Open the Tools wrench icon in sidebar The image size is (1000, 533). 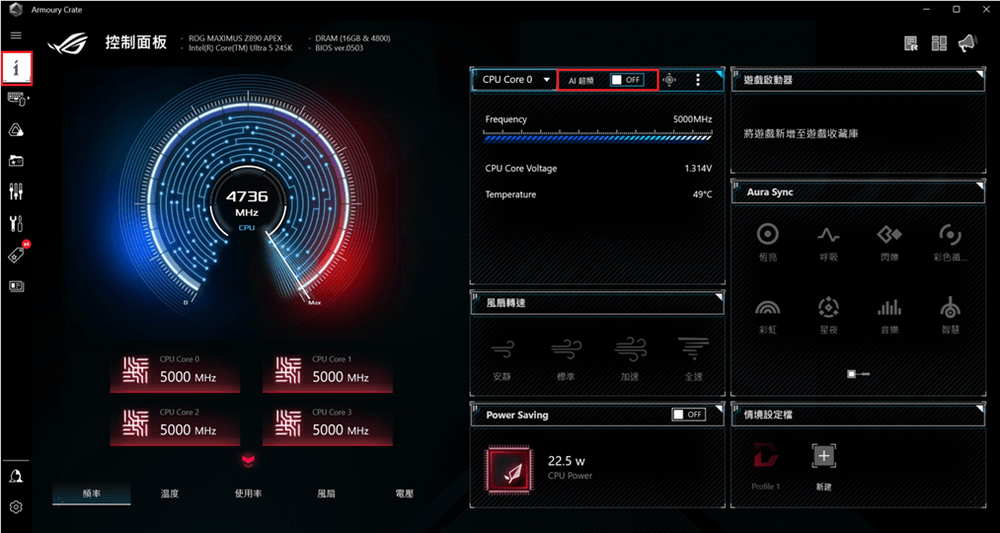17,223
